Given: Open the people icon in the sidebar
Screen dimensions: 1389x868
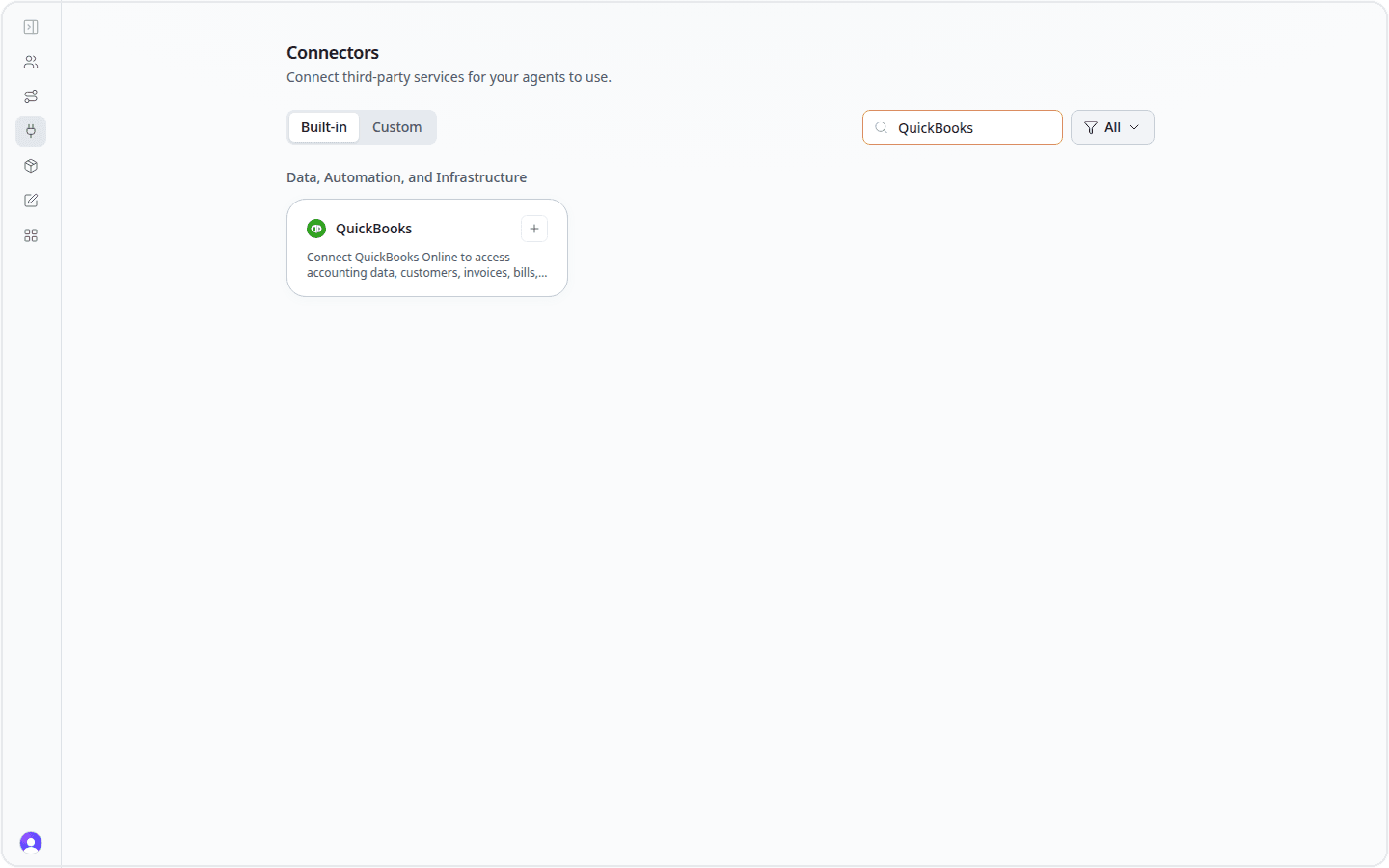Looking at the screenshot, I should tap(31, 62).
